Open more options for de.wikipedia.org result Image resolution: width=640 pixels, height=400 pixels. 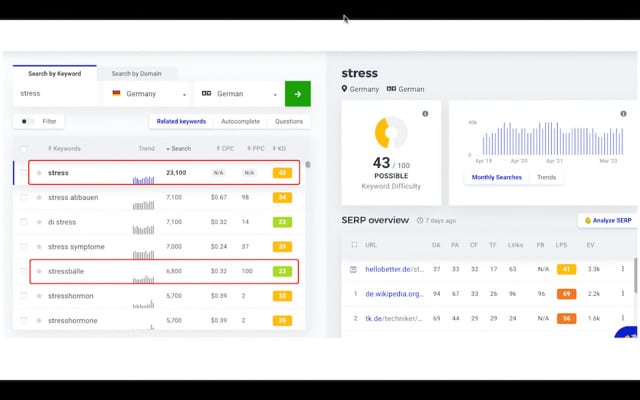[623, 294]
